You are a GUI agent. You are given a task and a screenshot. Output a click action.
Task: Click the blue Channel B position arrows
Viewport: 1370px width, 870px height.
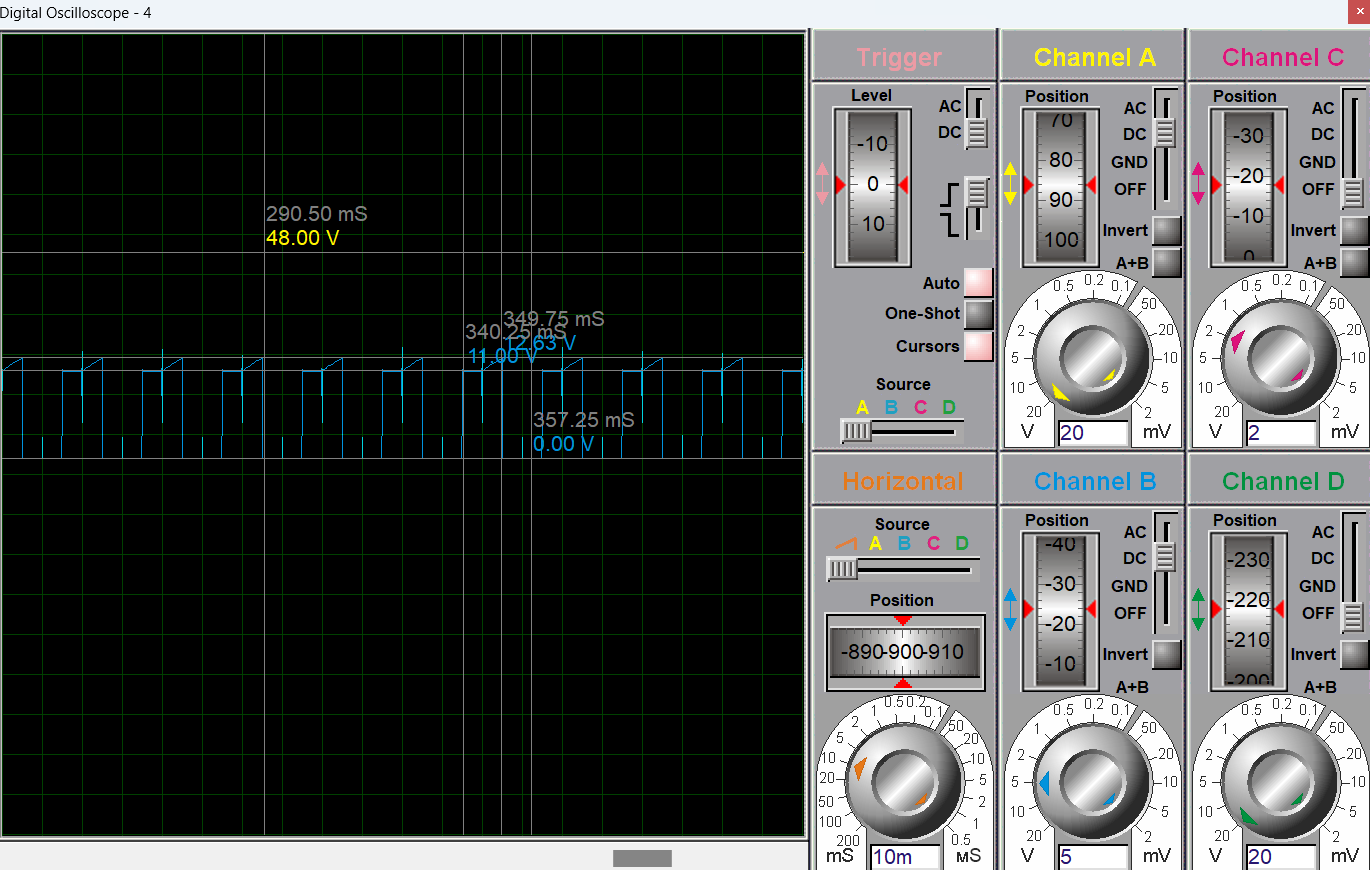click(1010, 610)
